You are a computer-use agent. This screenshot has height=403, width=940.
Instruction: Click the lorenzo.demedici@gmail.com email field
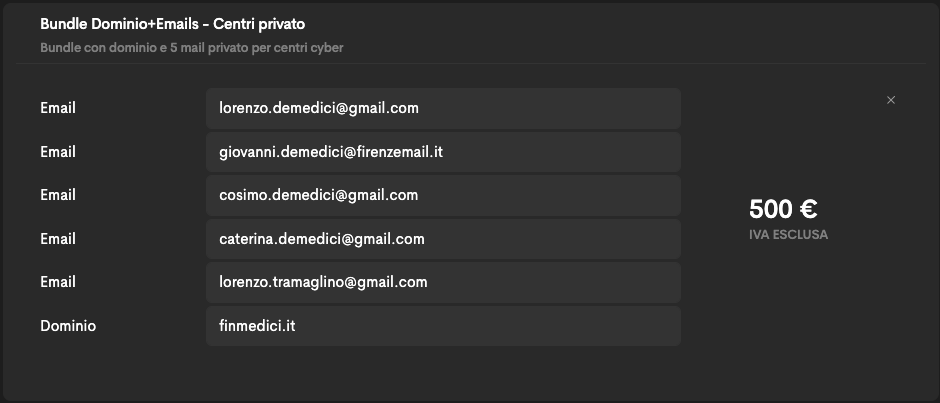coord(443,108)
